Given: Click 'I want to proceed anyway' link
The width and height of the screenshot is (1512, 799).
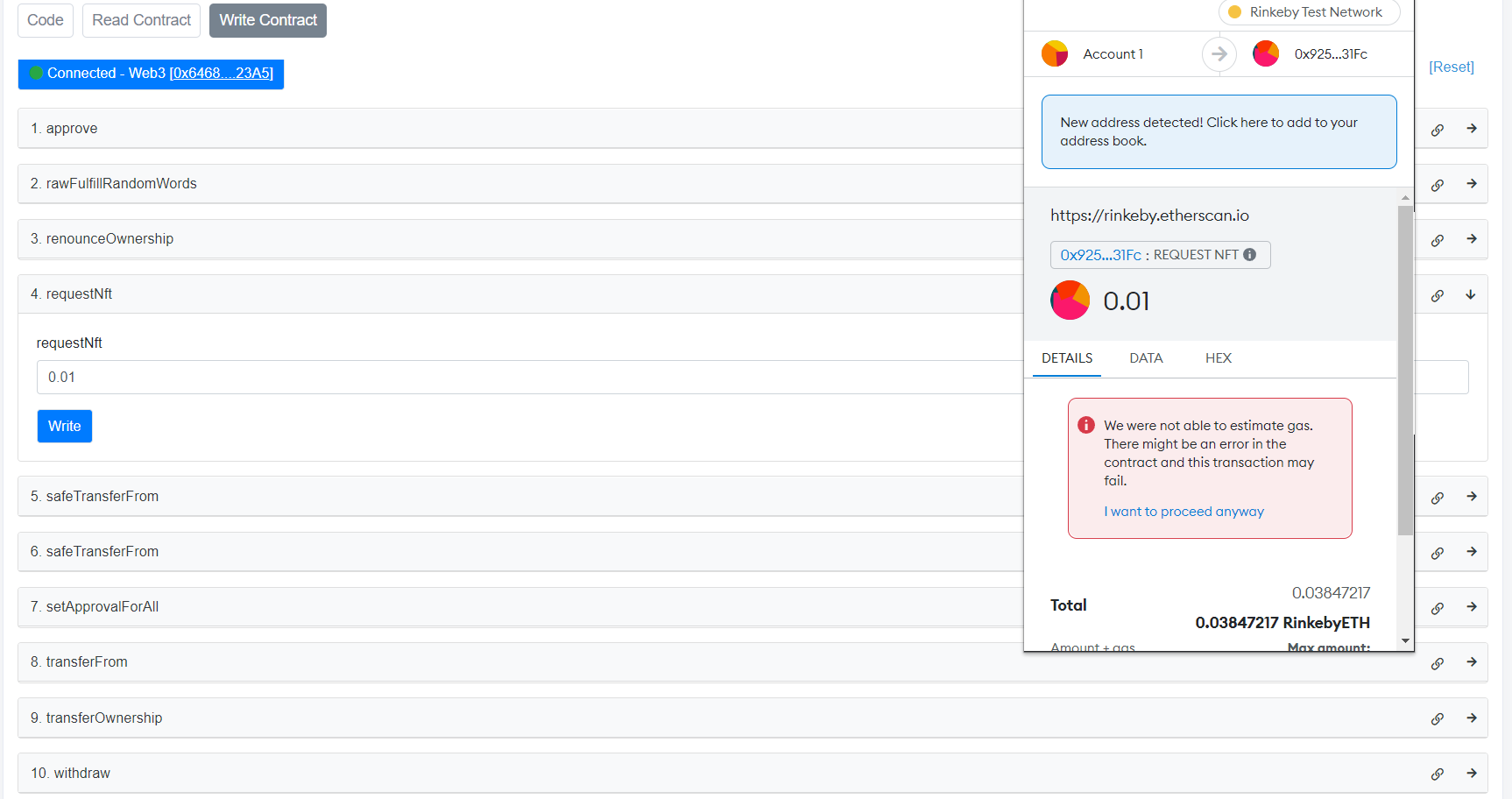Looking at the screenshot, I should coord(1183,512).
